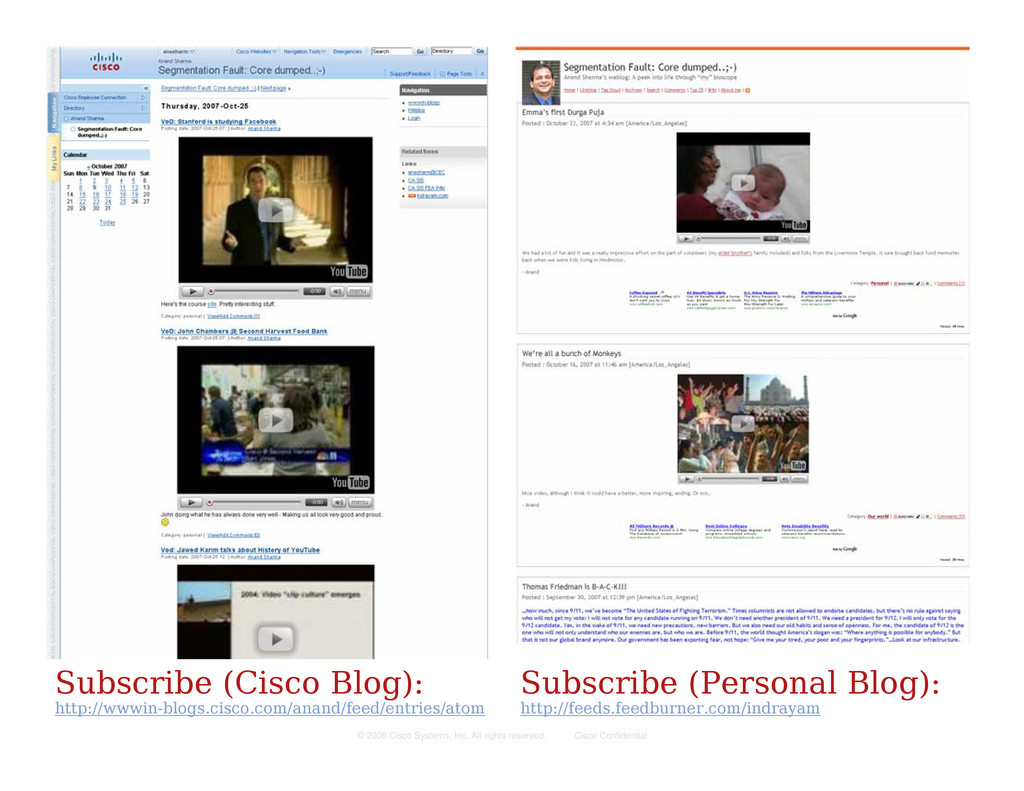Play the Jawed Karim YouTube history video
Viewport: 1024px width, 791px height.
tap(276, 639)
